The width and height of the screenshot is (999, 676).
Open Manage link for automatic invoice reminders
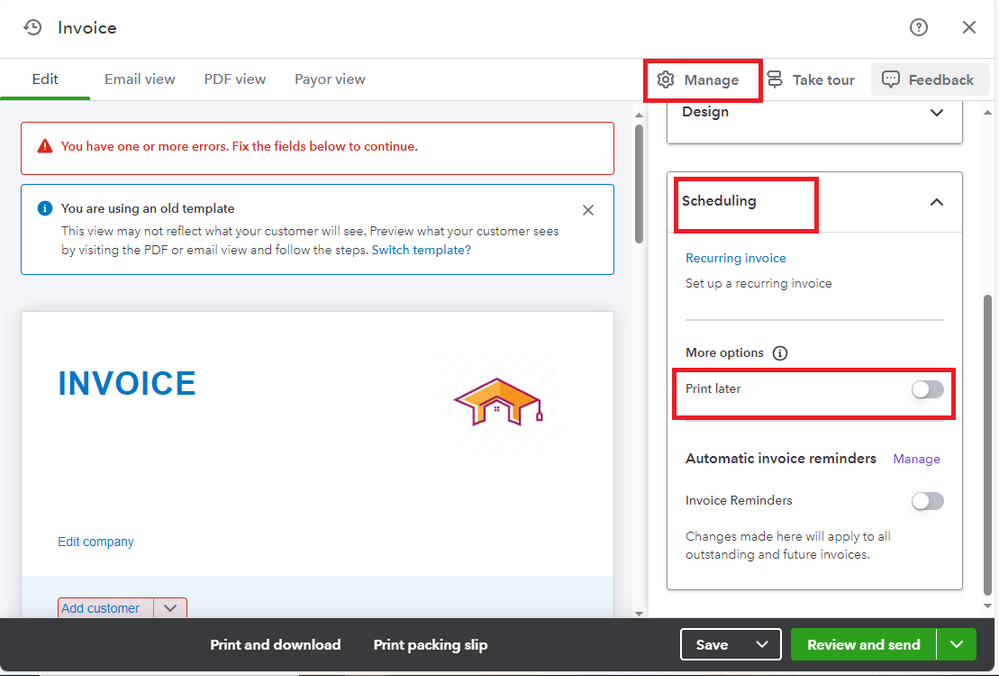(916, 459)
